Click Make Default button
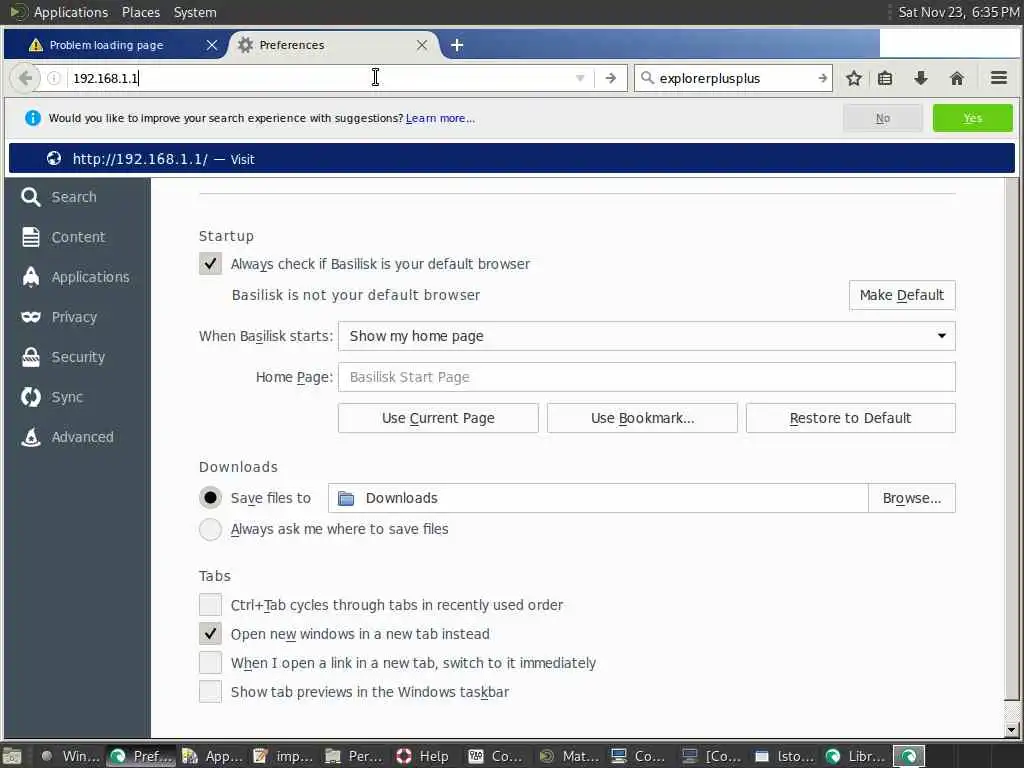This screenshot has height=768, width=1024. pos(902,295)
